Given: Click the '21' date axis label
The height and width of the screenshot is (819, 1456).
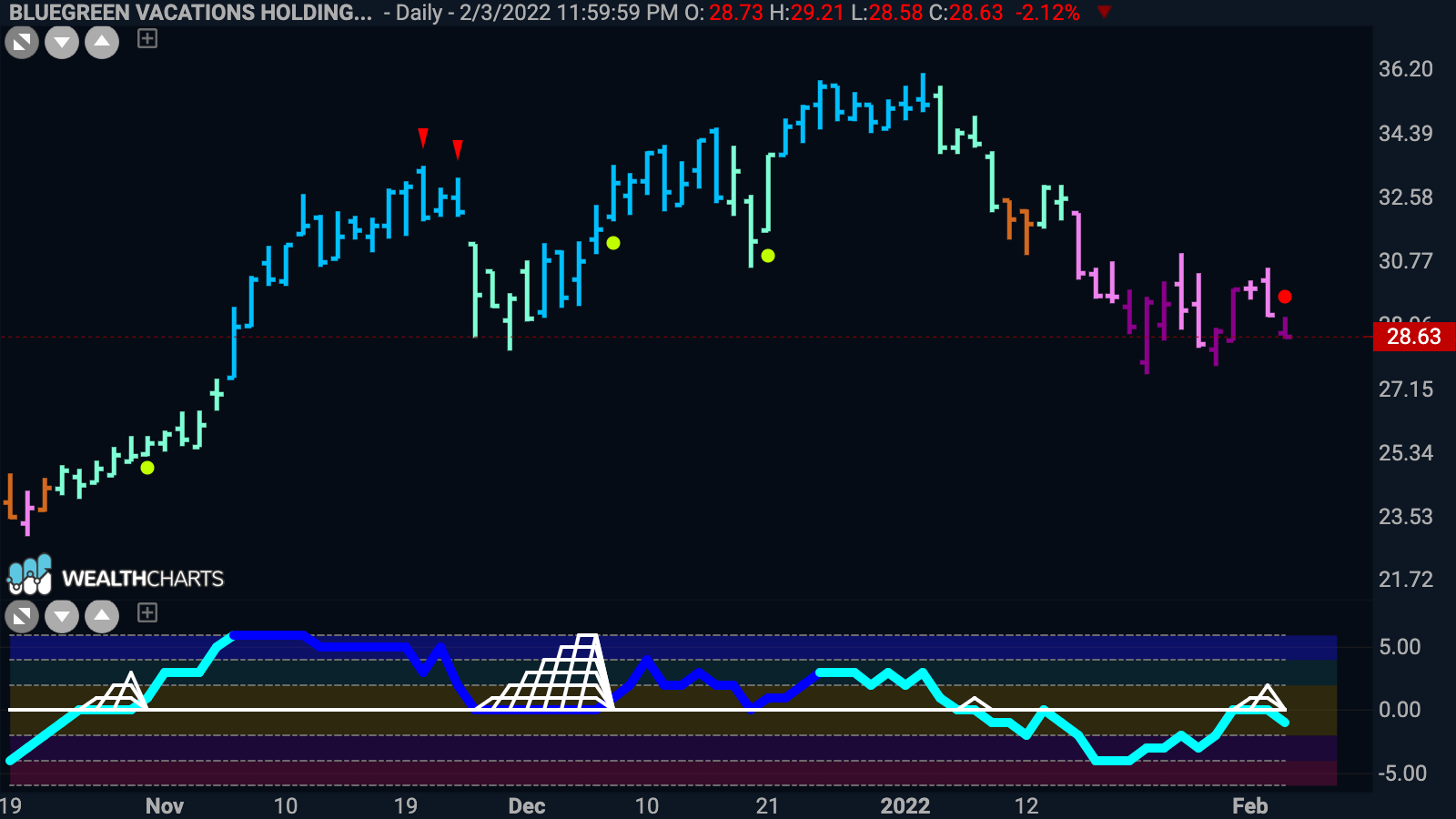Looking at the screenshot, I should pyautogui.click(x=767, y=805).
